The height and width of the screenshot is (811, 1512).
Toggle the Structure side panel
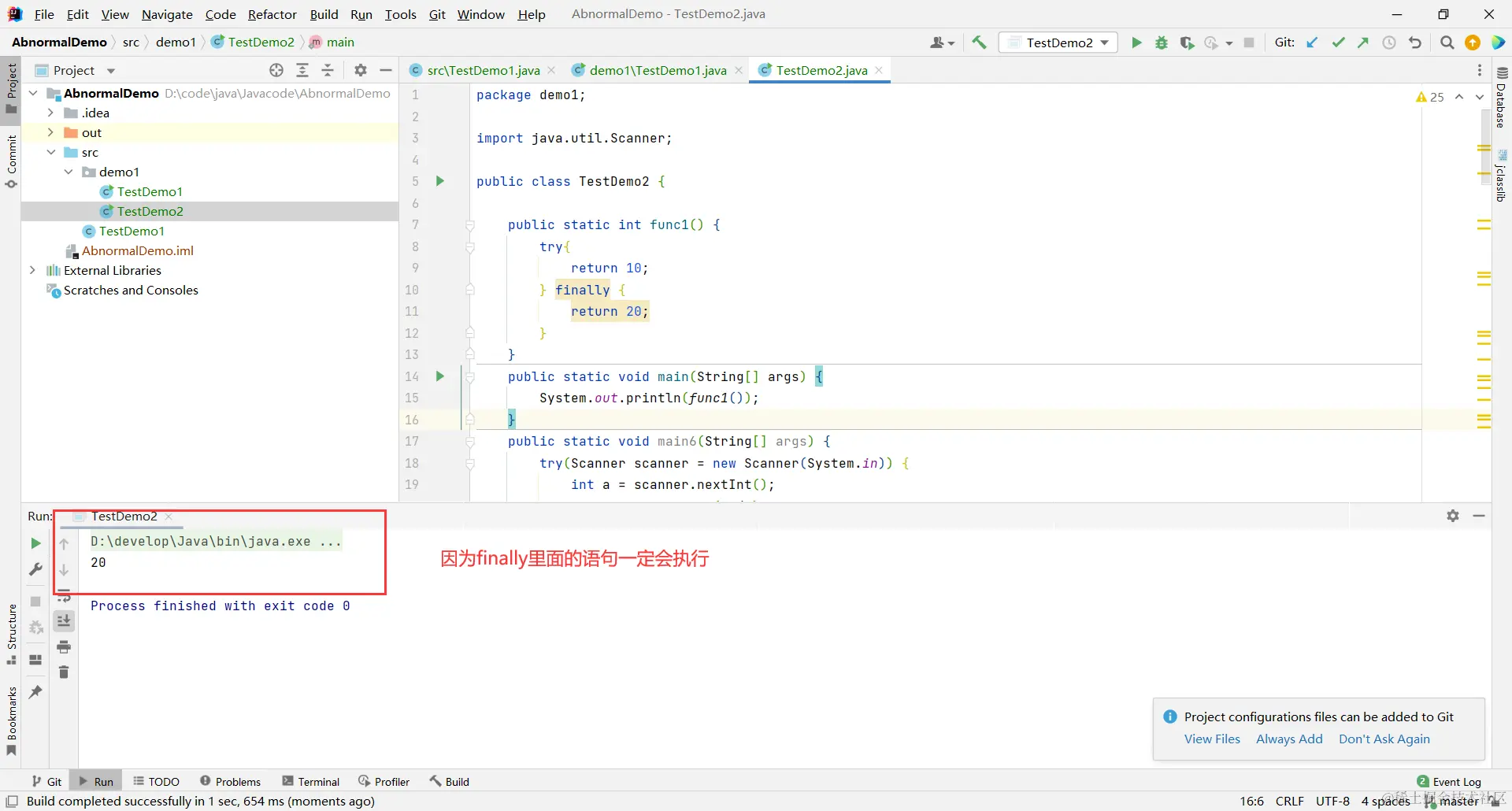click(x=11, y=634)
